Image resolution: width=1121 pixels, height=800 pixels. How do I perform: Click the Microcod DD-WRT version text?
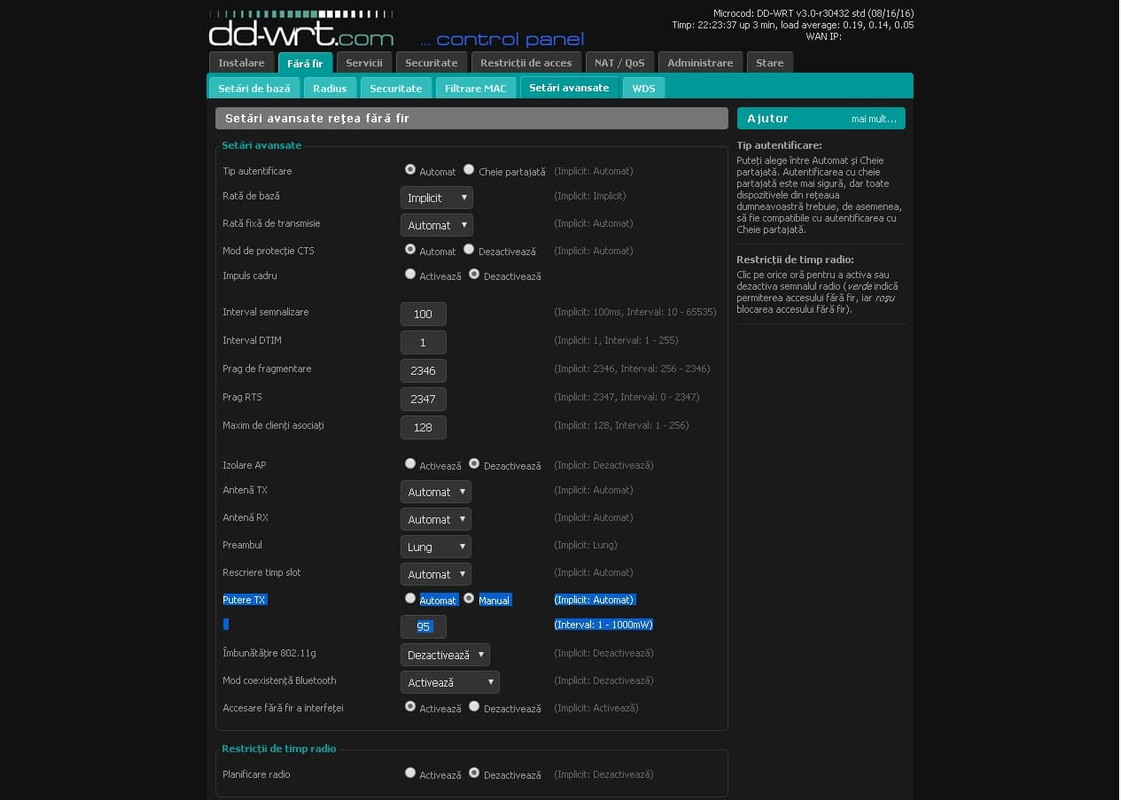point(814,13)
